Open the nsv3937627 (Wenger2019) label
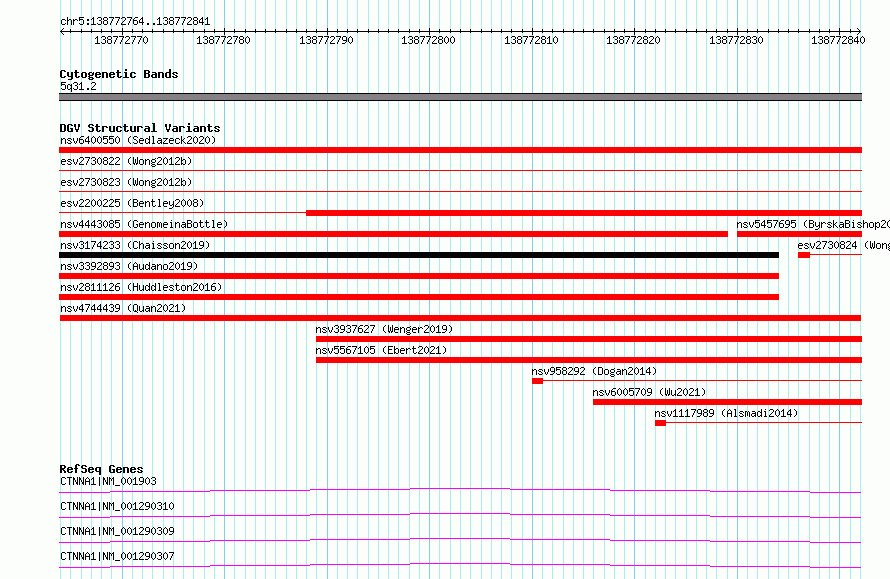The image size is (890, 579). (x=384, y=329)
